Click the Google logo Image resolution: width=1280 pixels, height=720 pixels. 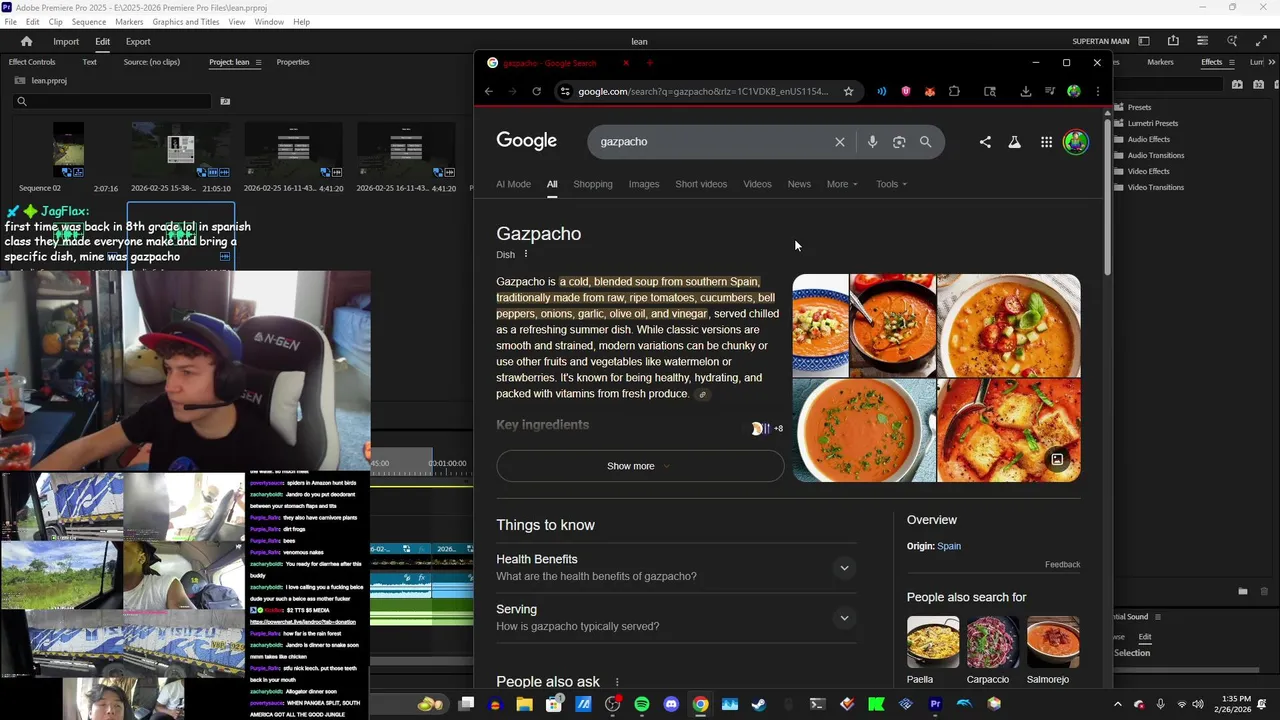tap(527, 141)
